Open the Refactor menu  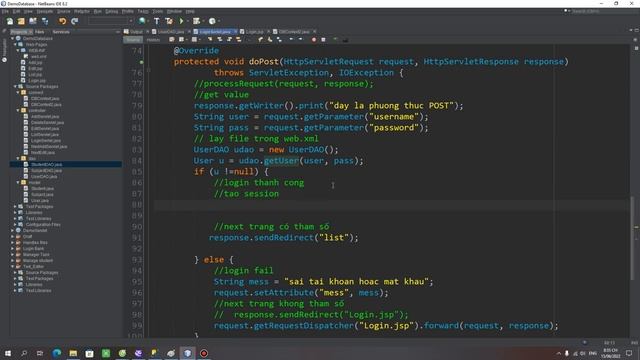tap(82, 11)
